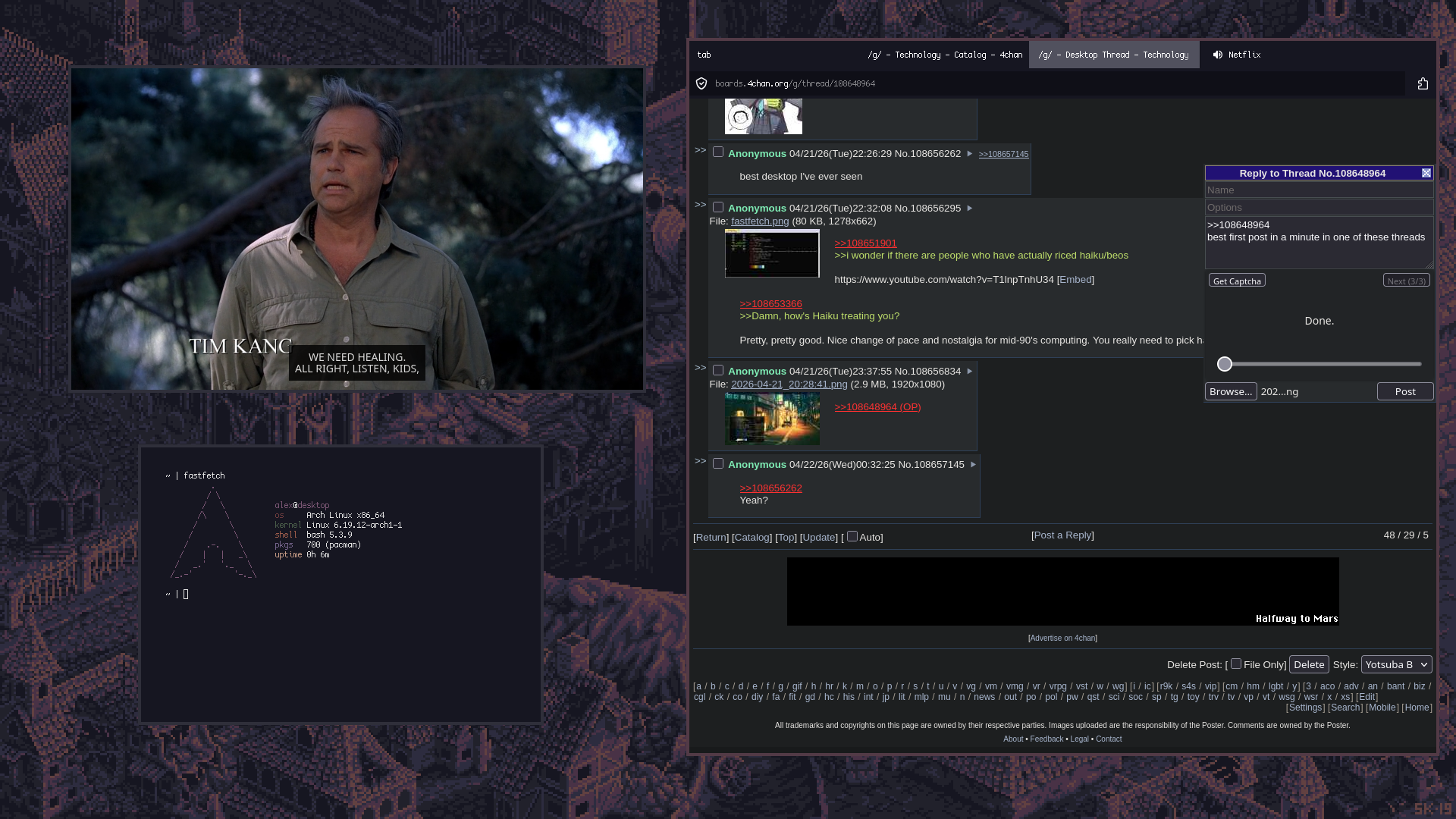Switch to the Netflix tab

(x=1244, y=55)
